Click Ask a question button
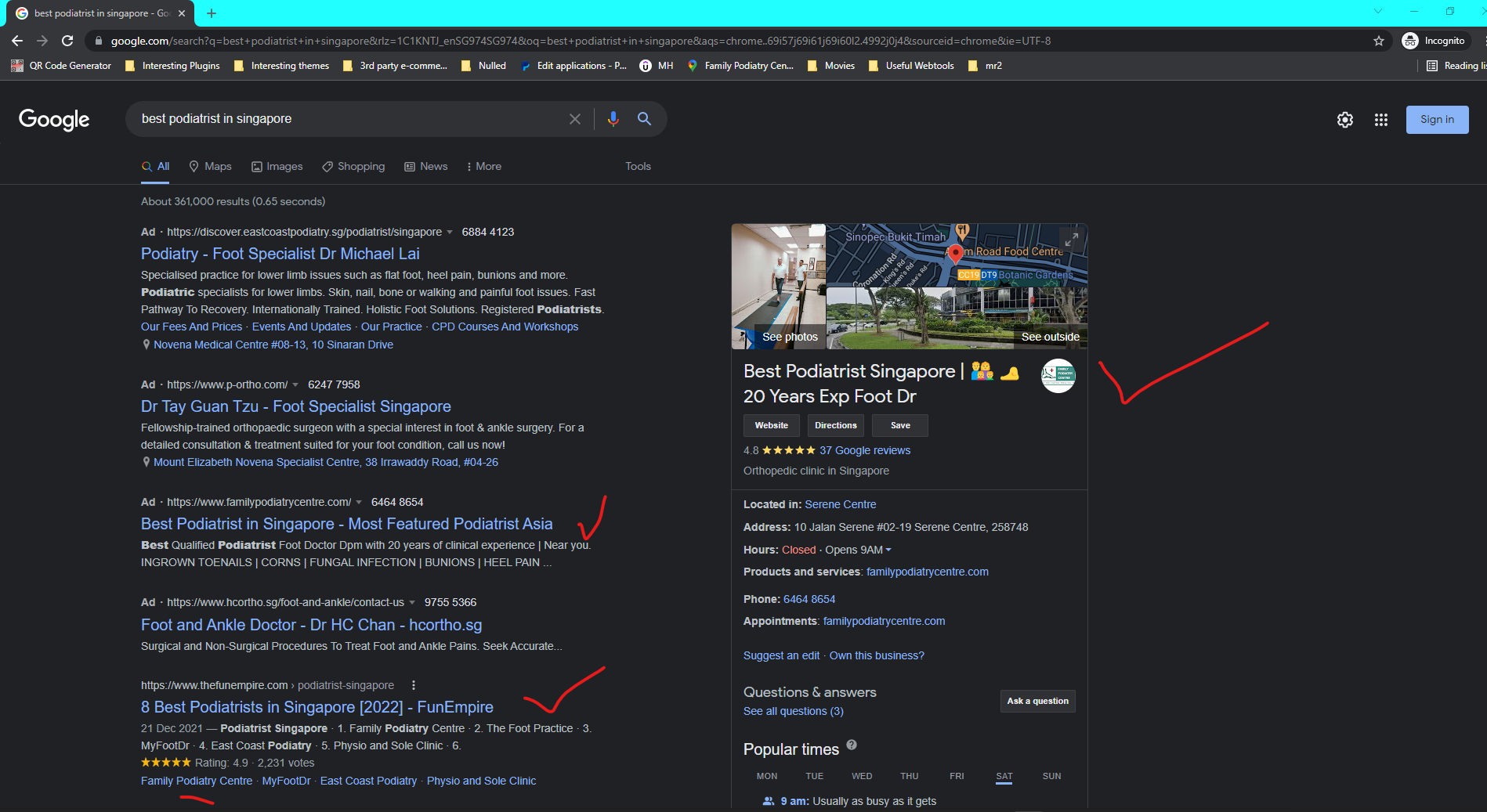1487x812 pixels. tap(1037, 701)
